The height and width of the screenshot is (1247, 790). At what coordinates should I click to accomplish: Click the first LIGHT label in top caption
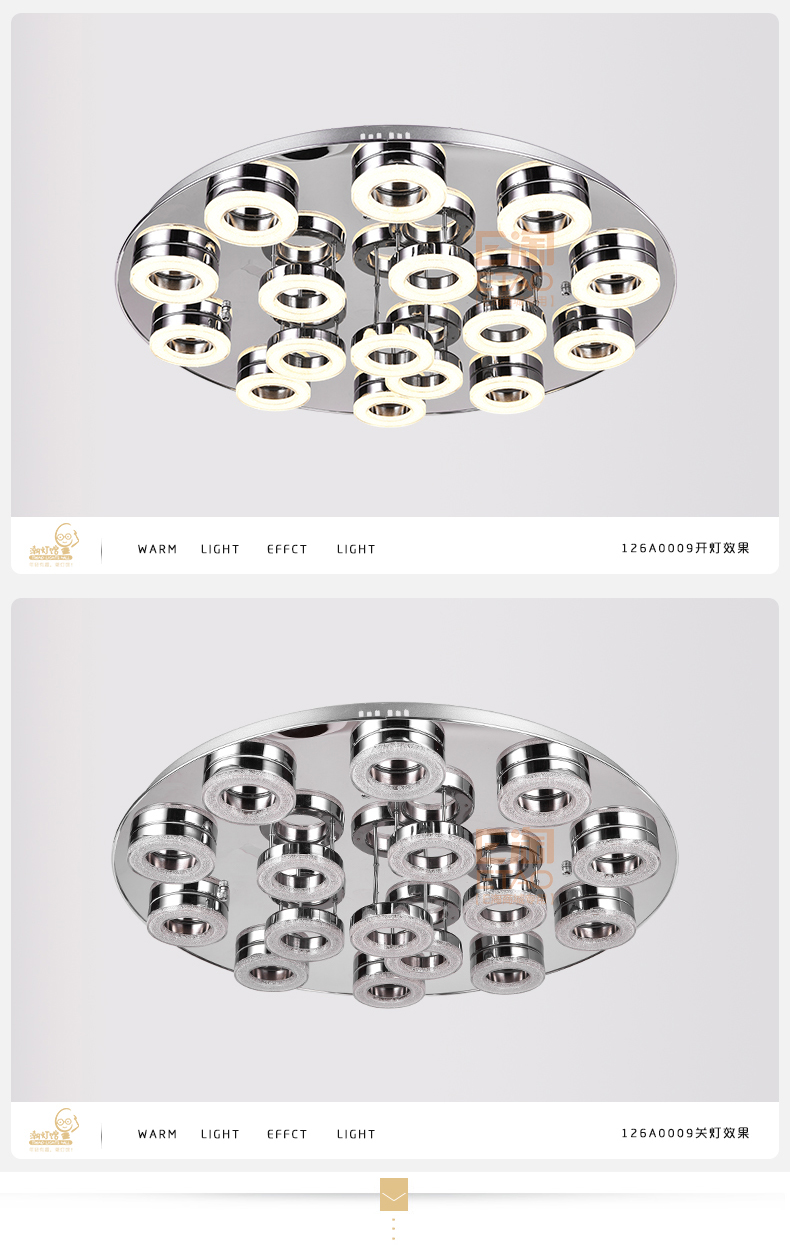click(x=220, y=549)
